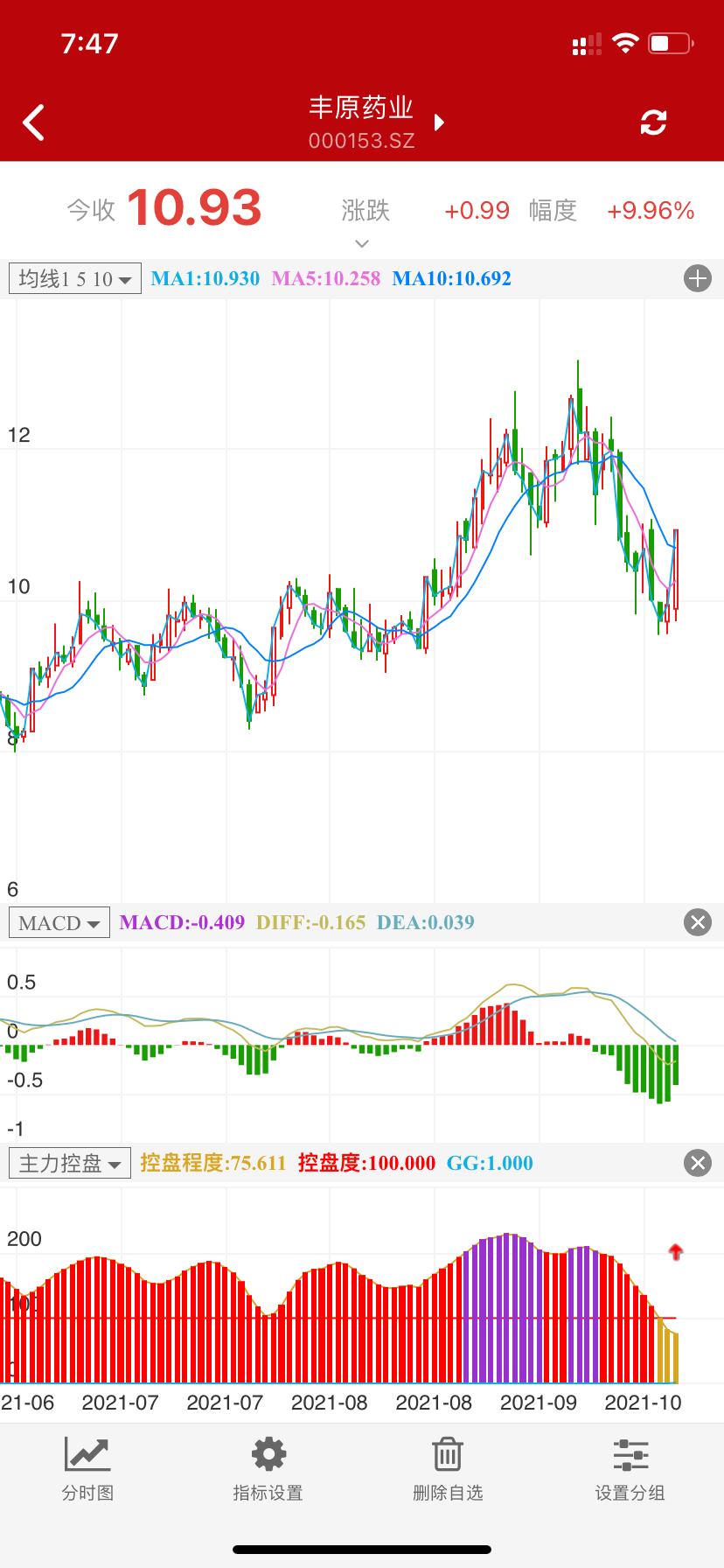
Task: Tap the MA5:10.258 label
Action: click(326, 279)
